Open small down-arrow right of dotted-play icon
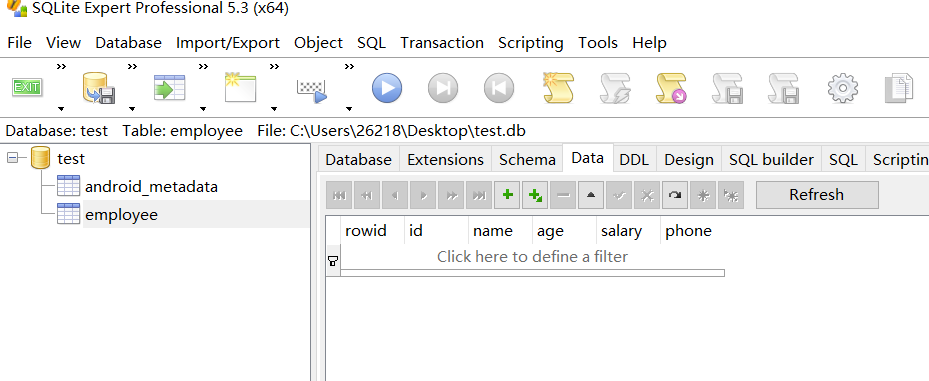Screen dimensions: 929x381 click(x=349, y=108)
